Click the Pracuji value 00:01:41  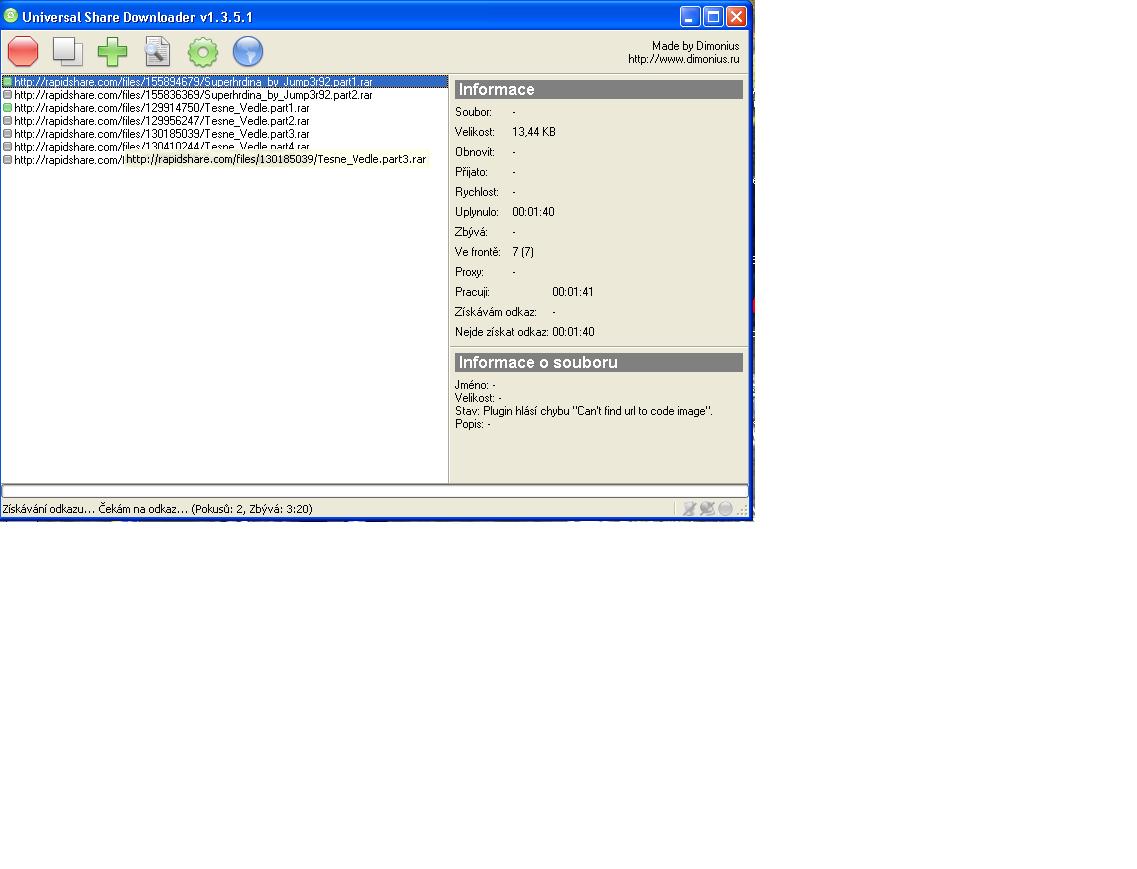pyautogui.click(x=573, y=292)
